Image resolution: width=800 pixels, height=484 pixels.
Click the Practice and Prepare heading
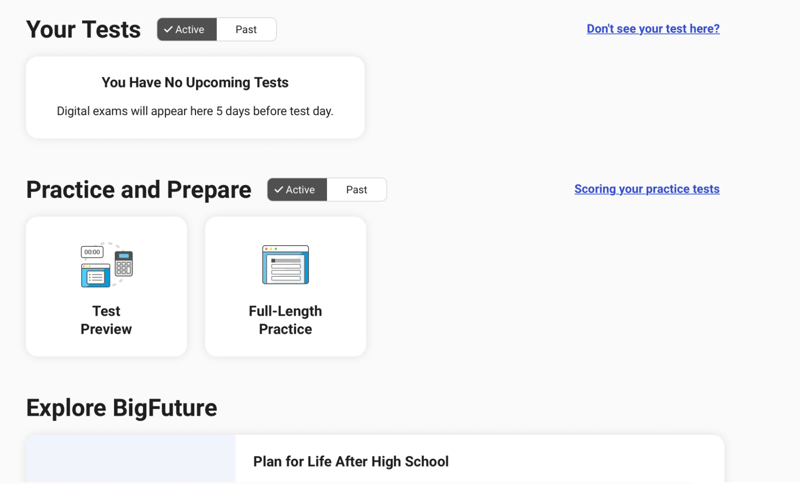(139, 190)
